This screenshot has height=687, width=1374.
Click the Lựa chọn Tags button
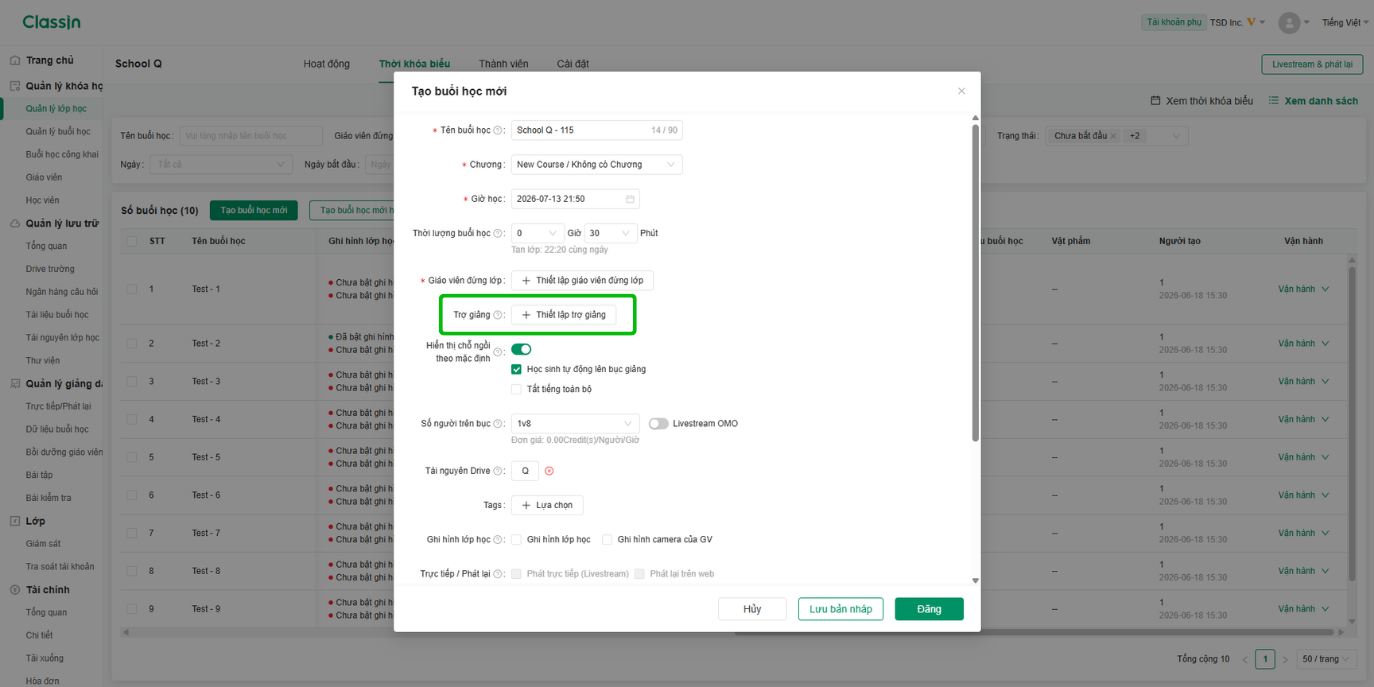(547, 506)
